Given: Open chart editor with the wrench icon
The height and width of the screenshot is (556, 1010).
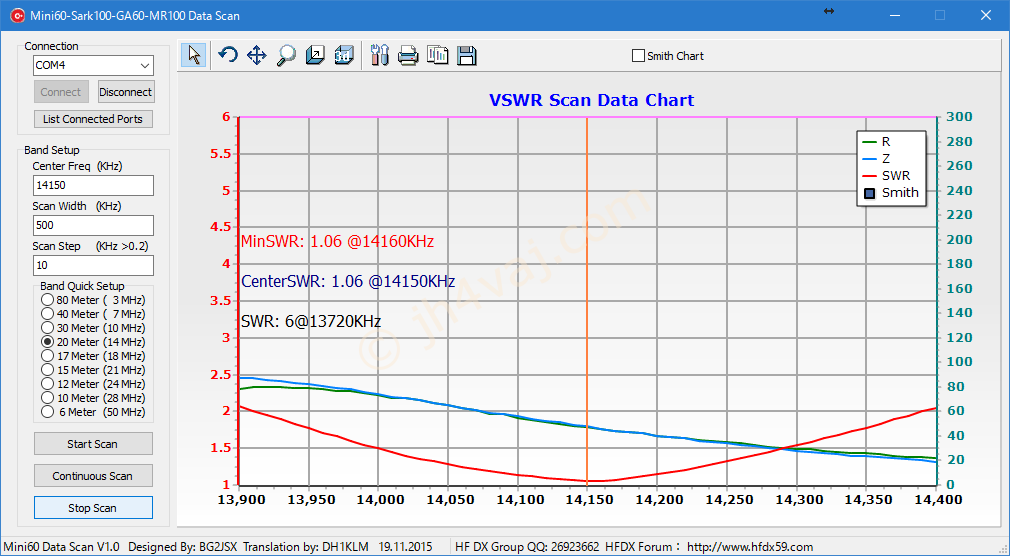Looking at the screenshot, I should click(x=380, y=55).
